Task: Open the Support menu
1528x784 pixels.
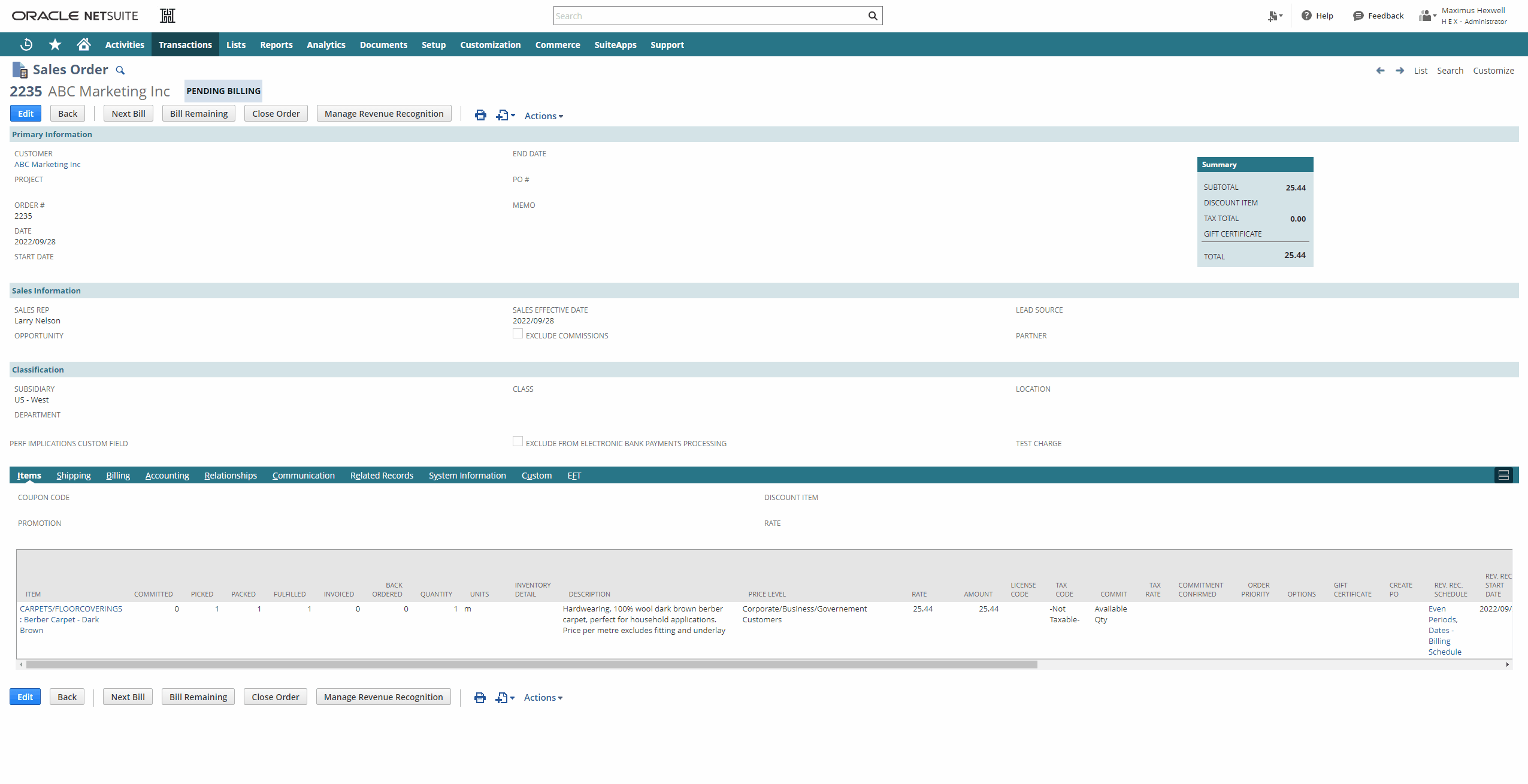Action: (667, 44)
